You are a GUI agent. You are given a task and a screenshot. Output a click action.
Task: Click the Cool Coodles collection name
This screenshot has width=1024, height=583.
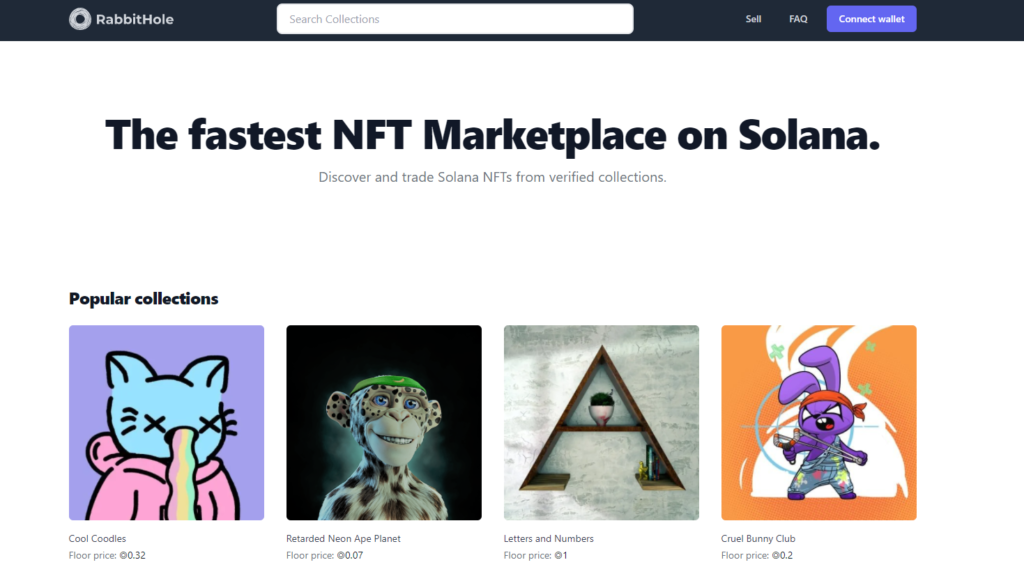(97, 538)
